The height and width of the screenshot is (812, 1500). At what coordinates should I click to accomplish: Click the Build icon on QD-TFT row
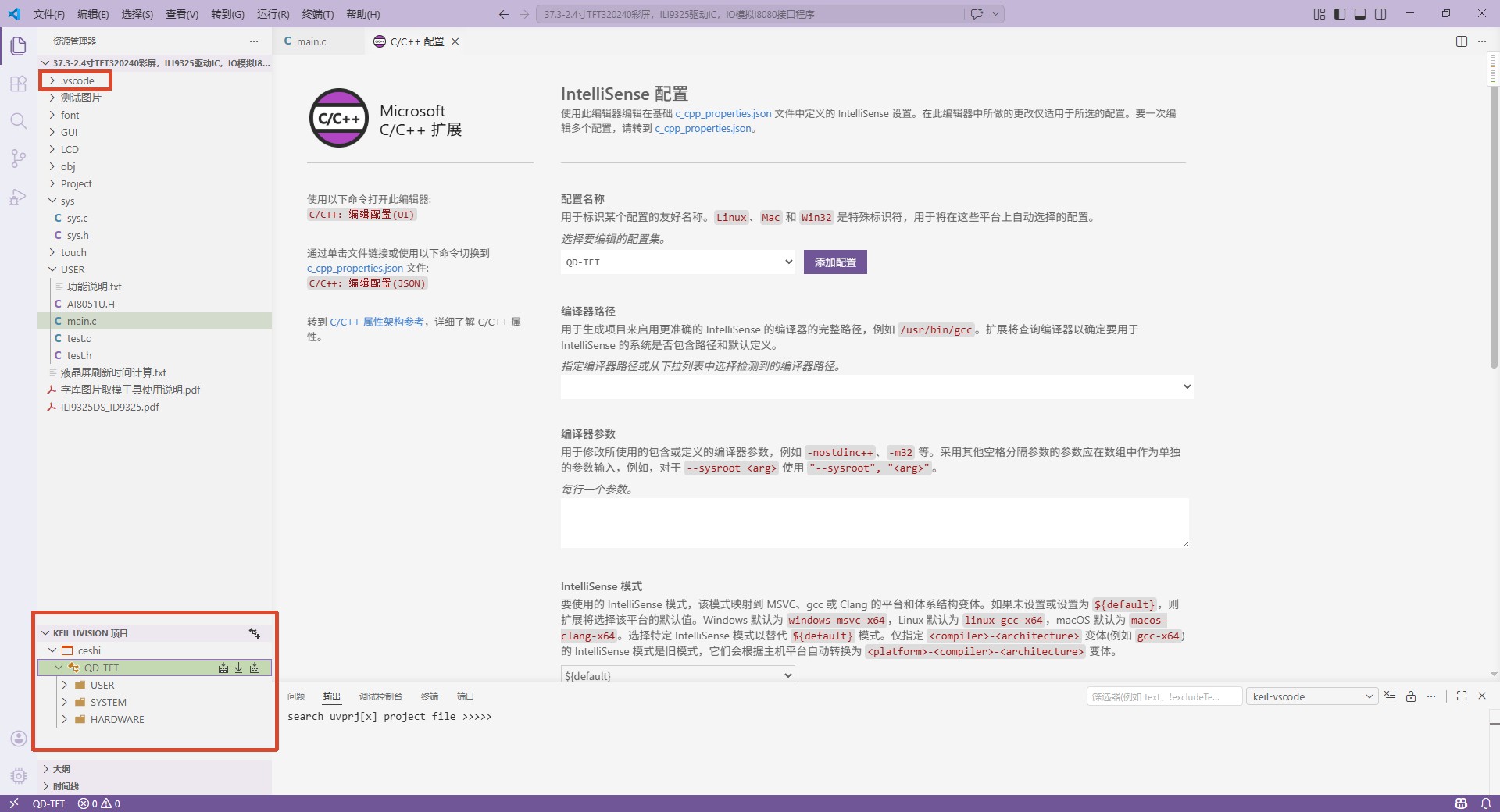tap(223, 668)
